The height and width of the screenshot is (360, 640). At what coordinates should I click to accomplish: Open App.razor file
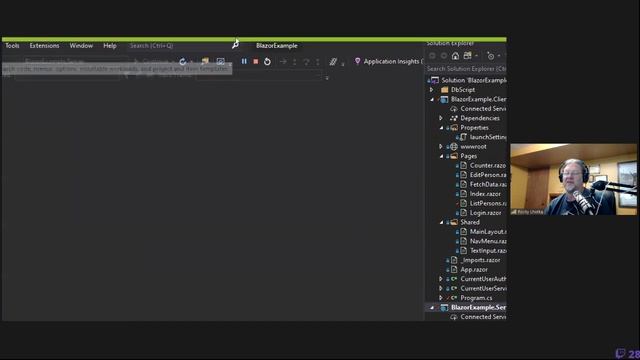pyautogui.click(x=474, y=270)
